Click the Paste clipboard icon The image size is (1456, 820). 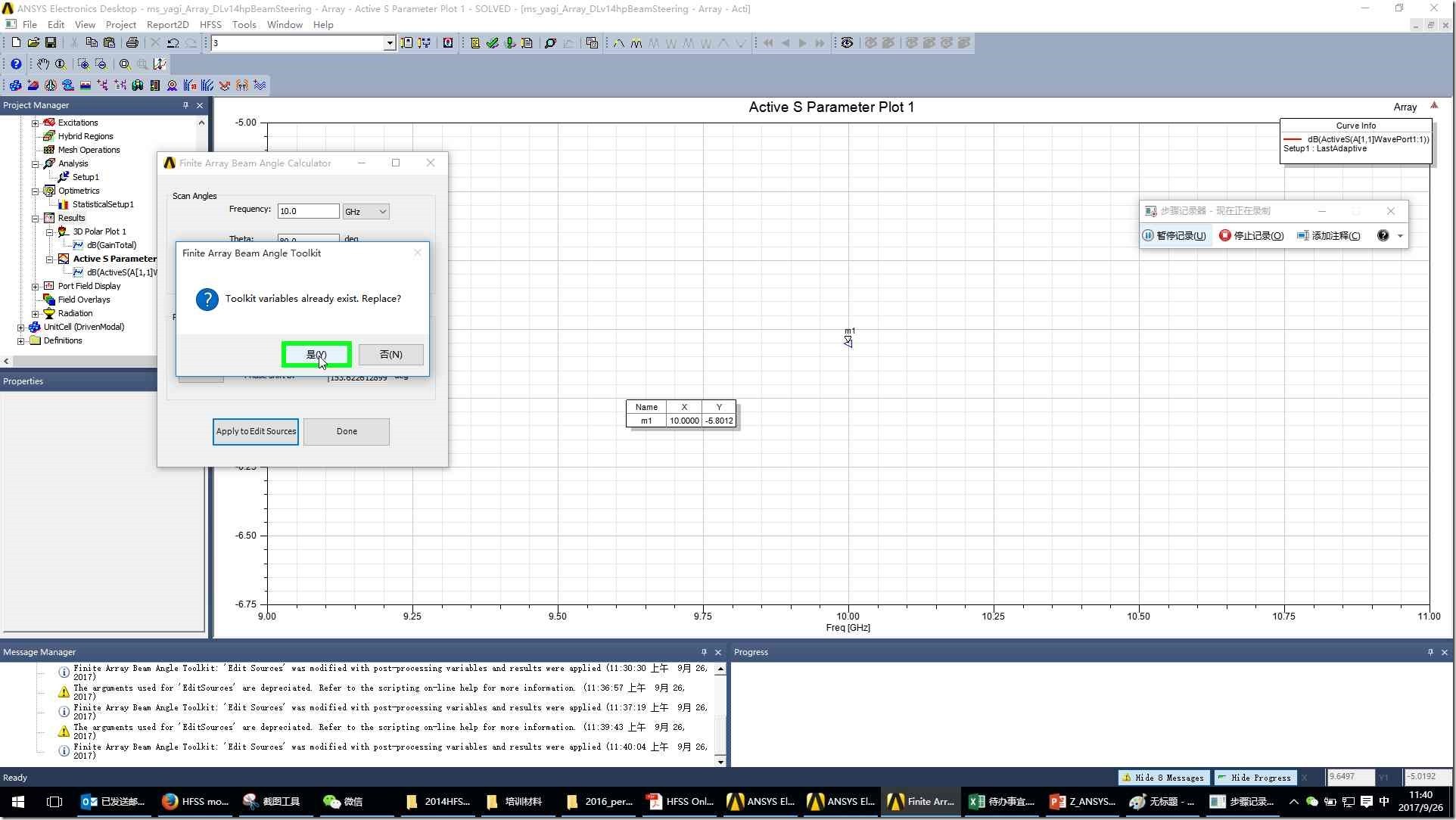[109, 43]
